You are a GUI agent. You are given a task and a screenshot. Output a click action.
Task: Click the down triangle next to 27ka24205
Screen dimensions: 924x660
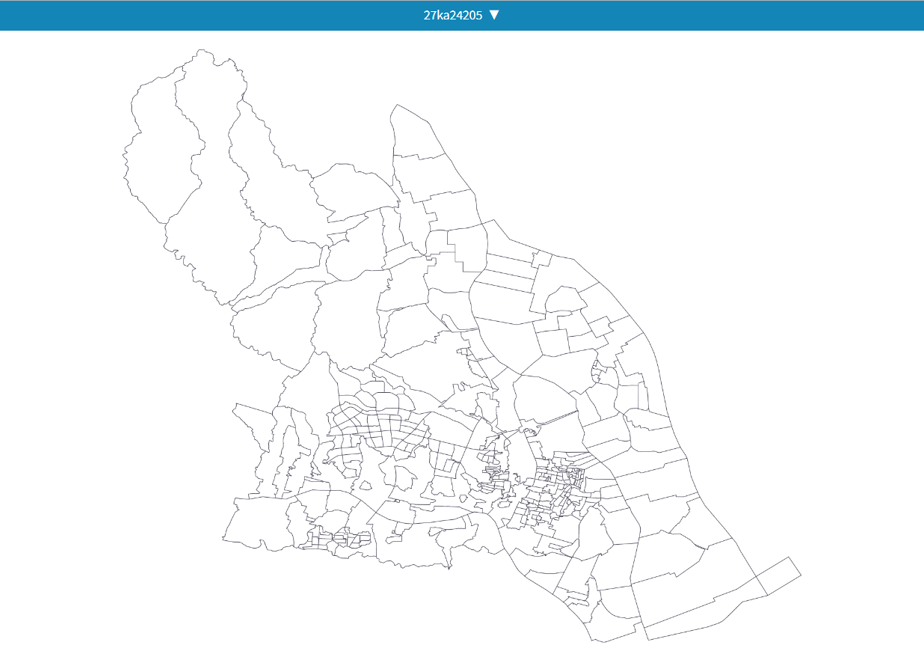(494, 15)
